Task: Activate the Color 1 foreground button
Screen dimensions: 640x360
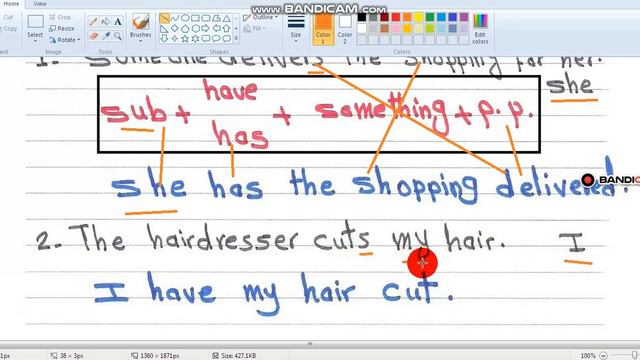Action: (x=323, y=29)
